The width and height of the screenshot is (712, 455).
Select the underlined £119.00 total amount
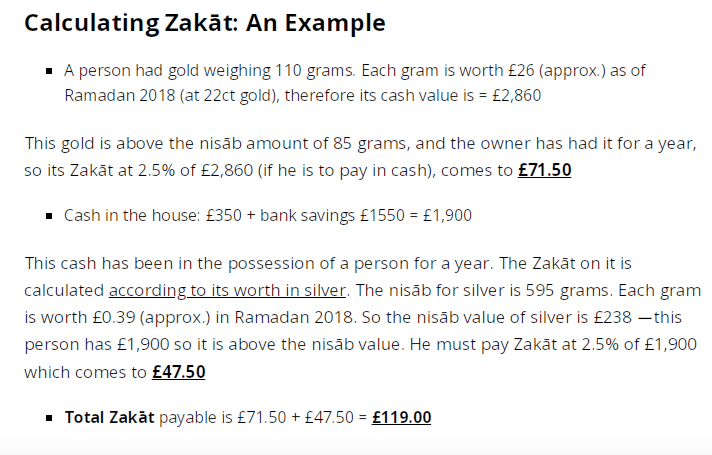pyautogui.click(x=401, y=417)
